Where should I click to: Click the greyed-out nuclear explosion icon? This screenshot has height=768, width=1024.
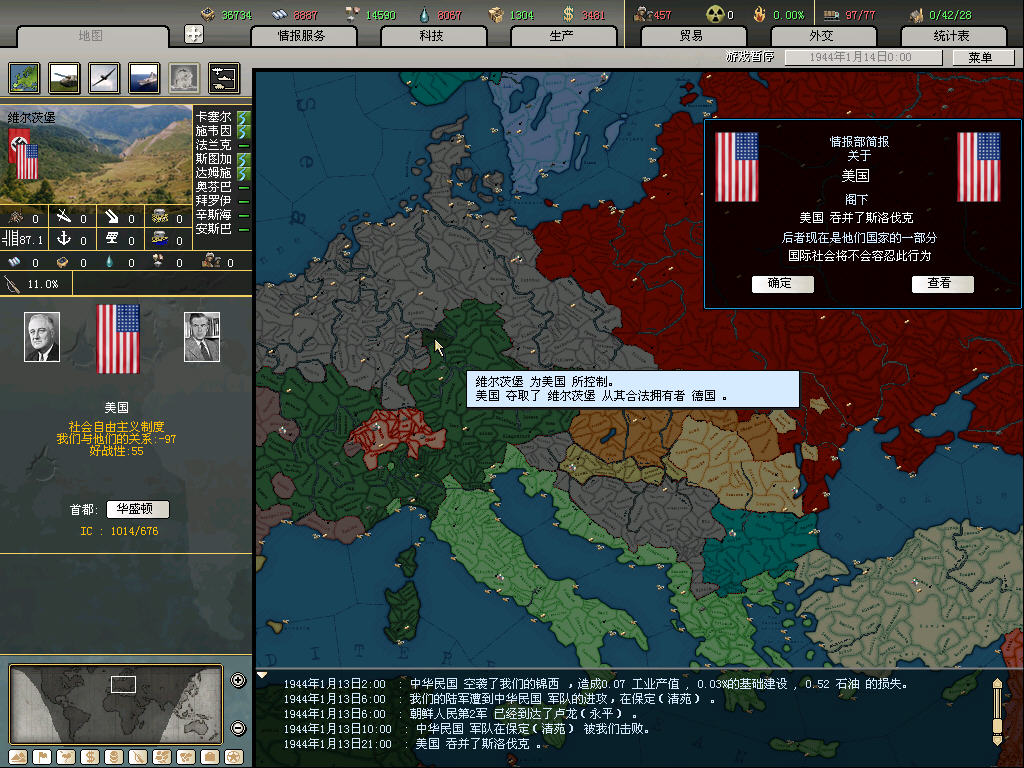point(184,78)
